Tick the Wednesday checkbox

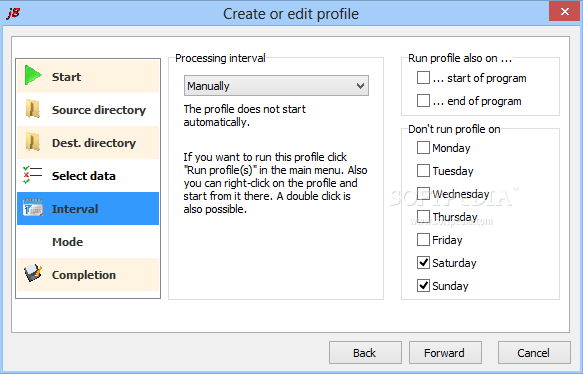pos(423,194)
